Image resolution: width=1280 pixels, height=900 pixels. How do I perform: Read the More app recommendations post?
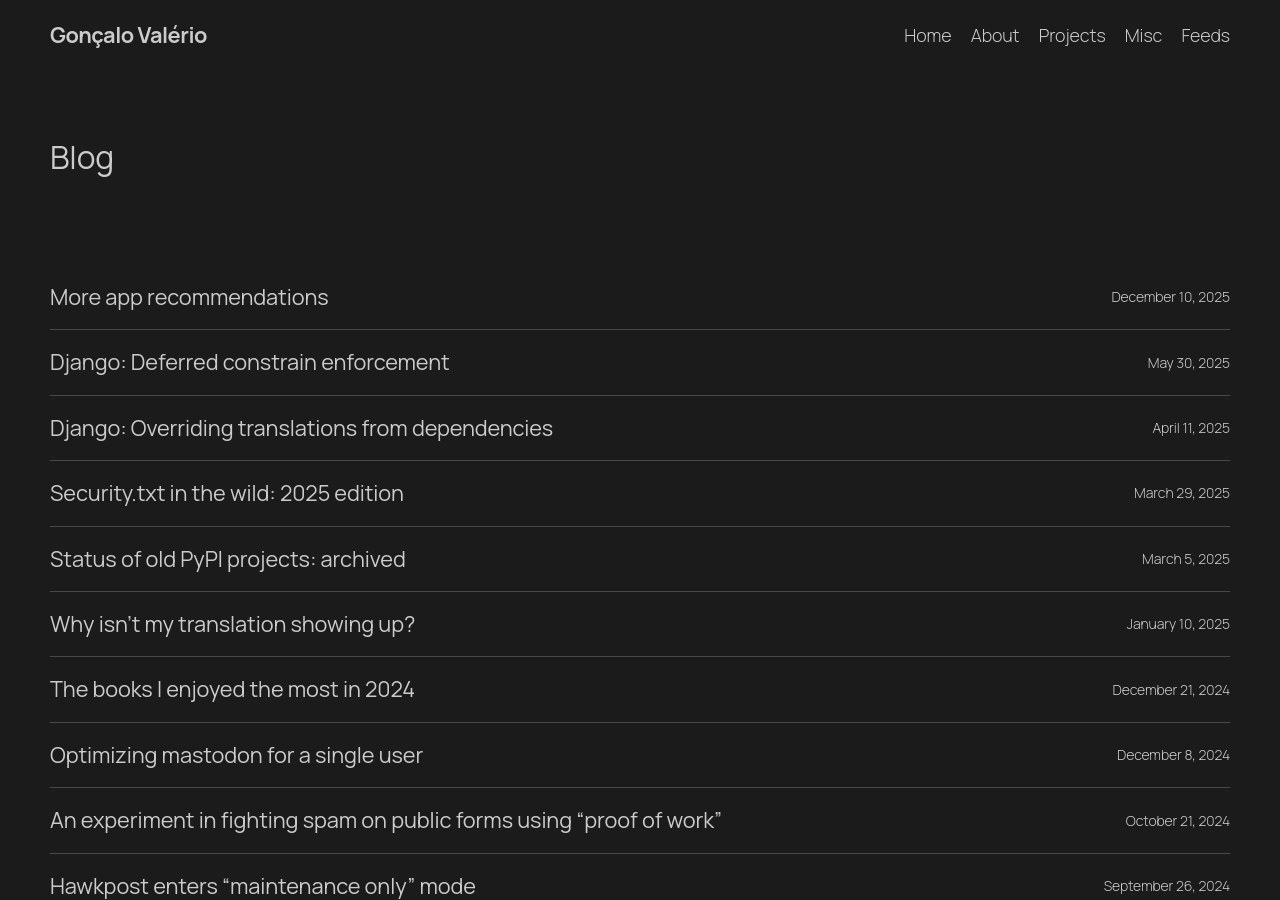pos(189,297)
